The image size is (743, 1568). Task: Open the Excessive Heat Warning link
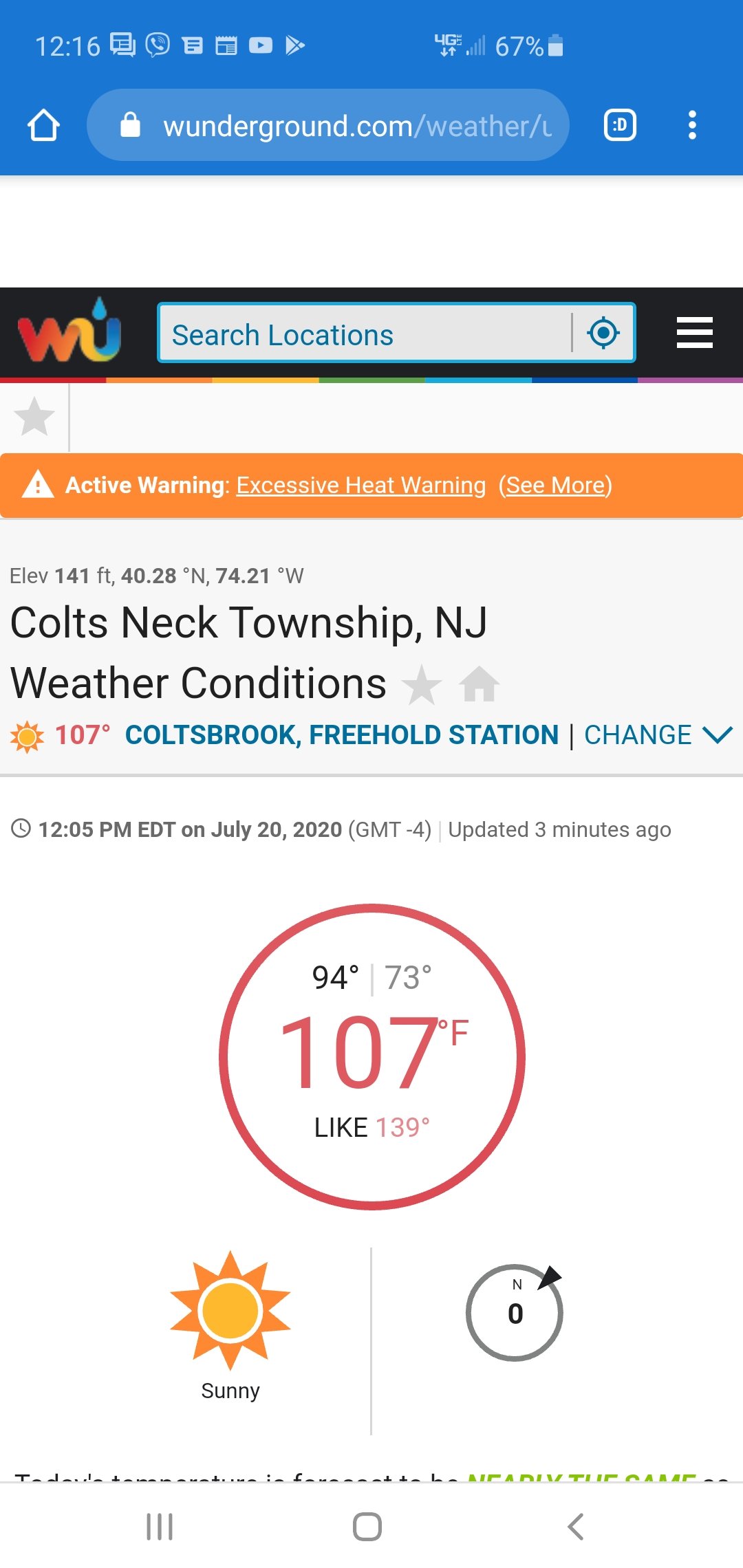(361, 486)
